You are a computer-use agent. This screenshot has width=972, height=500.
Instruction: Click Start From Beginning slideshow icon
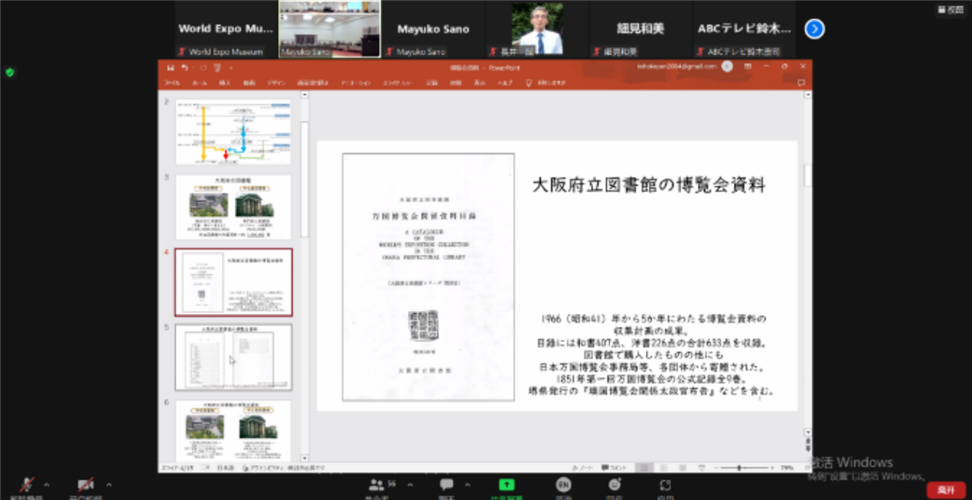pos(218,68)
